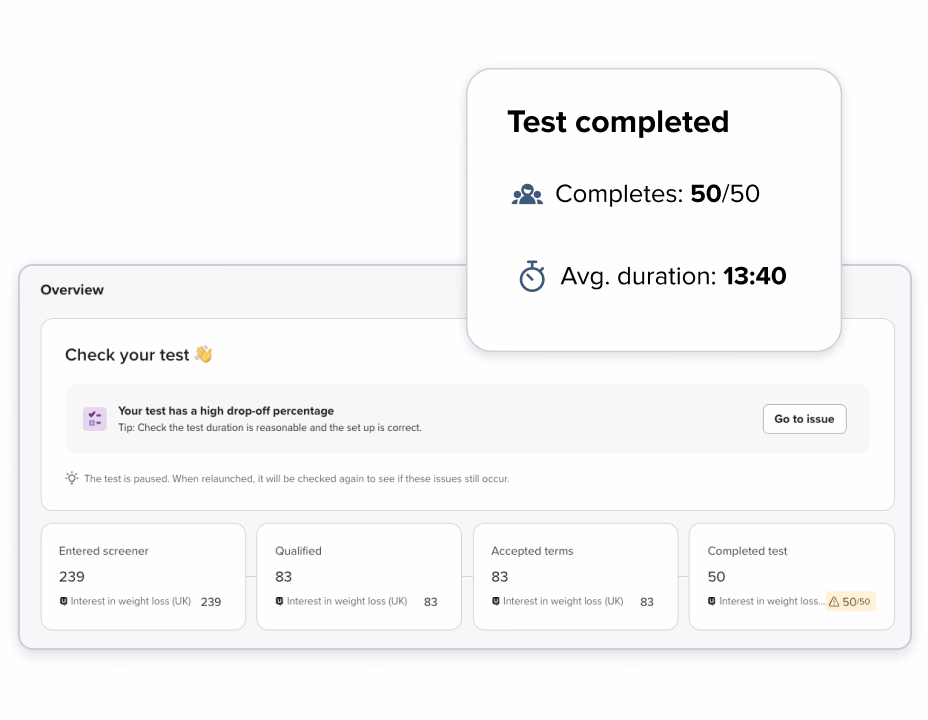Click the Overview heading

click(x=72, y=290)
